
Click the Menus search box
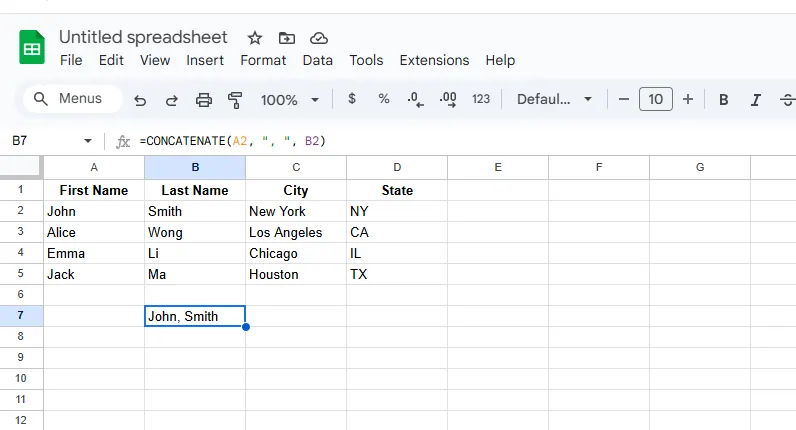pos(72,99)
